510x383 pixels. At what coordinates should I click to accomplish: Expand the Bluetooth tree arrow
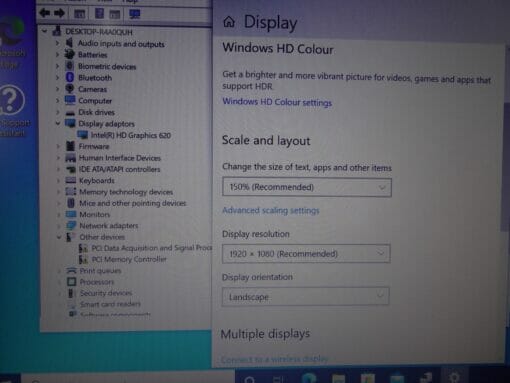58,78
